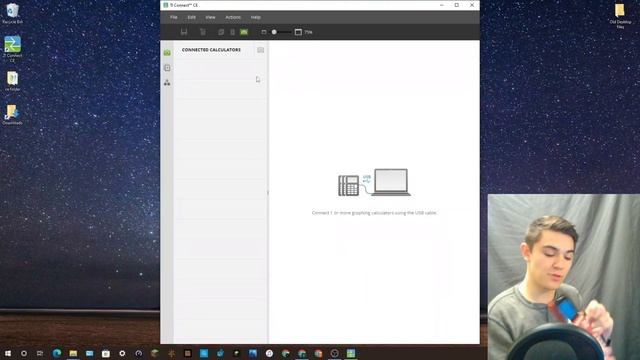640x360 pixels.
Task: Click the Save screen capture toolbar icon
Action: coord(184,32)
